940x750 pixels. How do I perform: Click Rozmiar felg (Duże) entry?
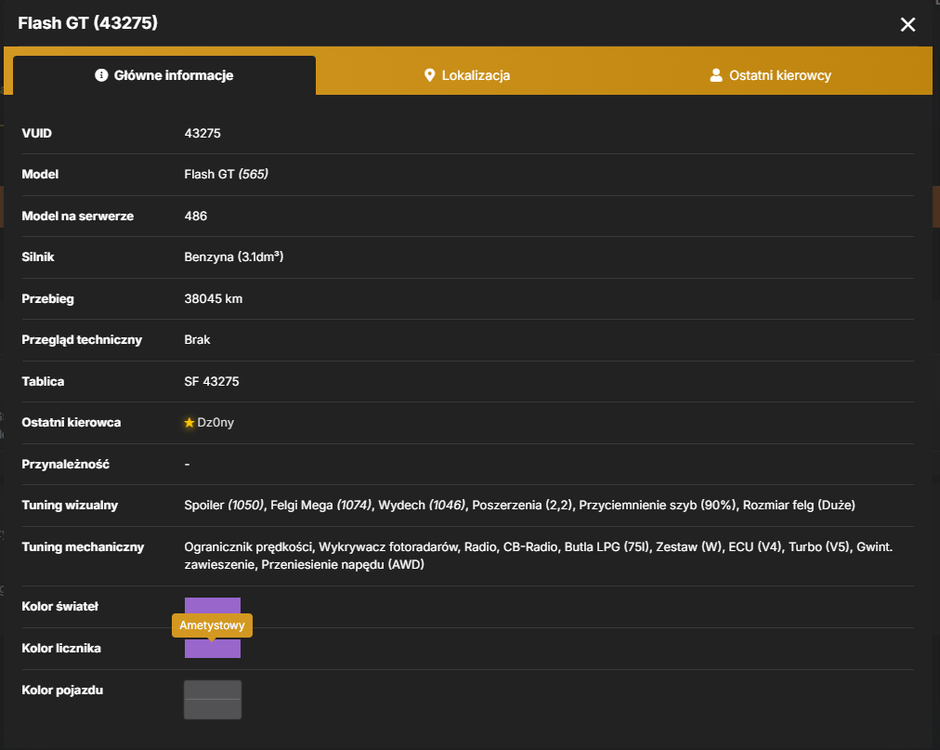[x=799, y=505]
